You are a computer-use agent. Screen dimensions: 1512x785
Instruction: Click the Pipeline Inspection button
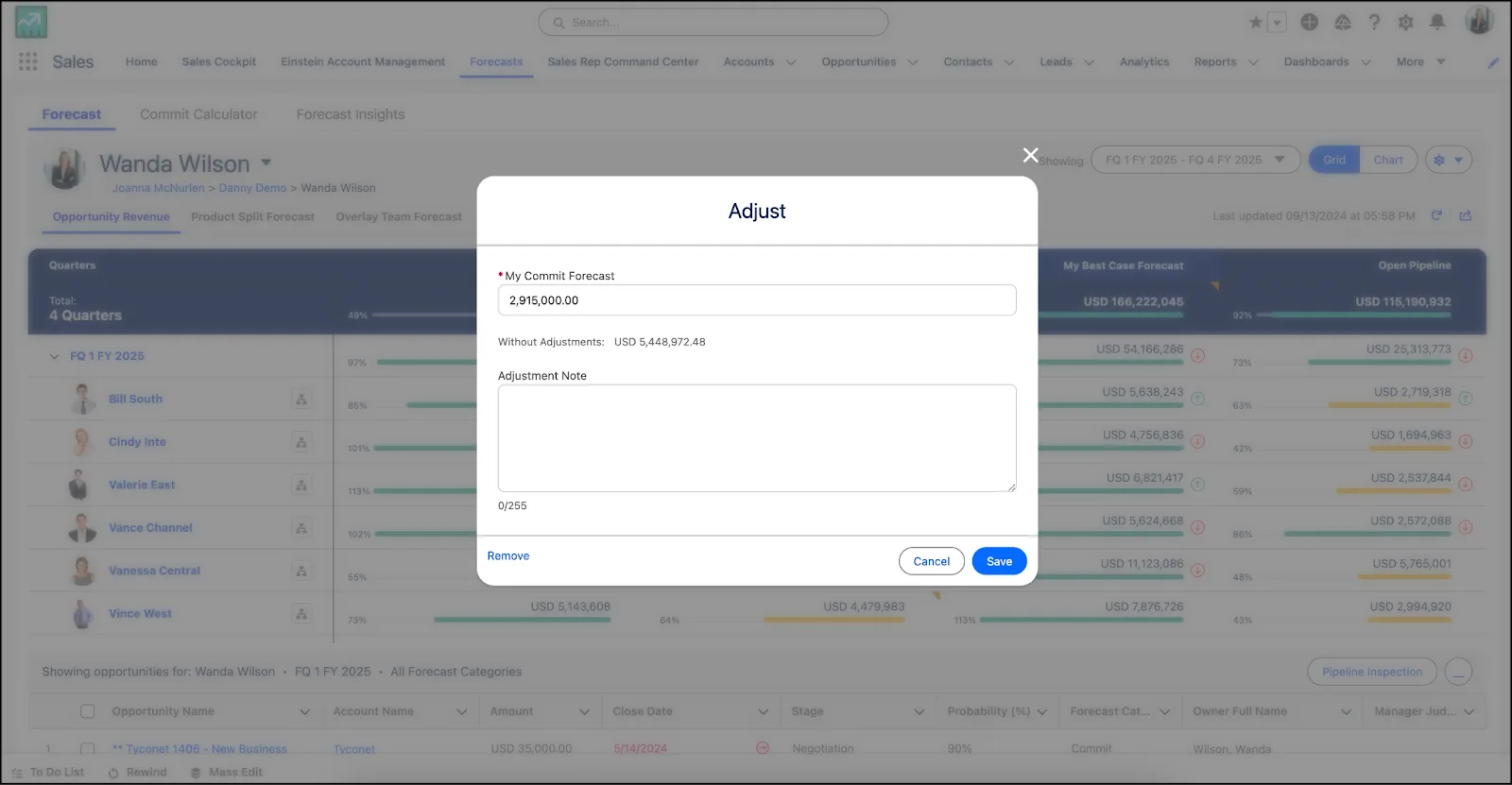pyautogui.click(x=1372, y=672)
